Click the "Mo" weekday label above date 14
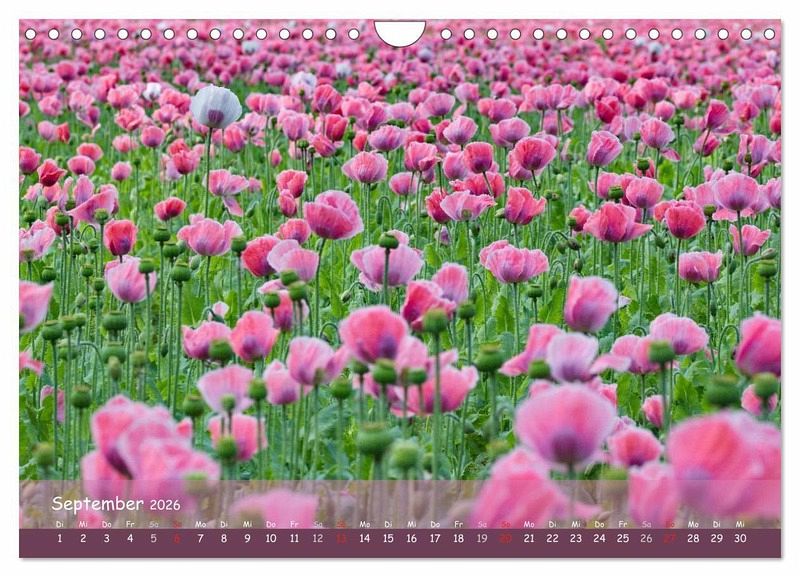The image size is (800, 577). pos(365,524)
